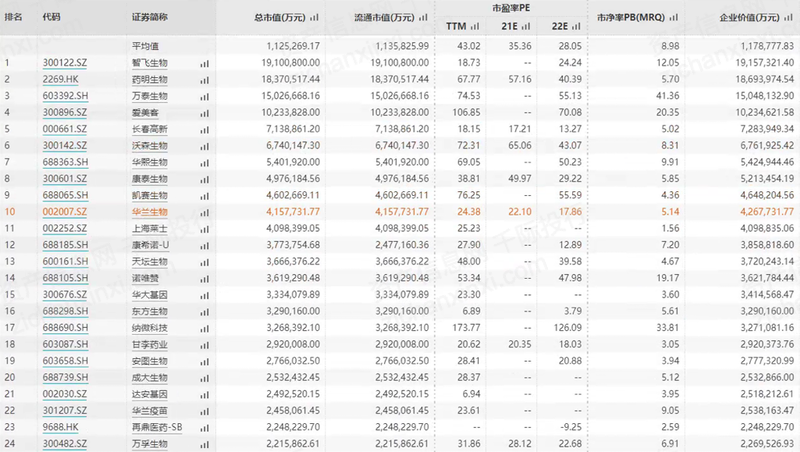Click the 排名 column header
Viewport: 800px width, 452px height.
click(x=13, y=17)
